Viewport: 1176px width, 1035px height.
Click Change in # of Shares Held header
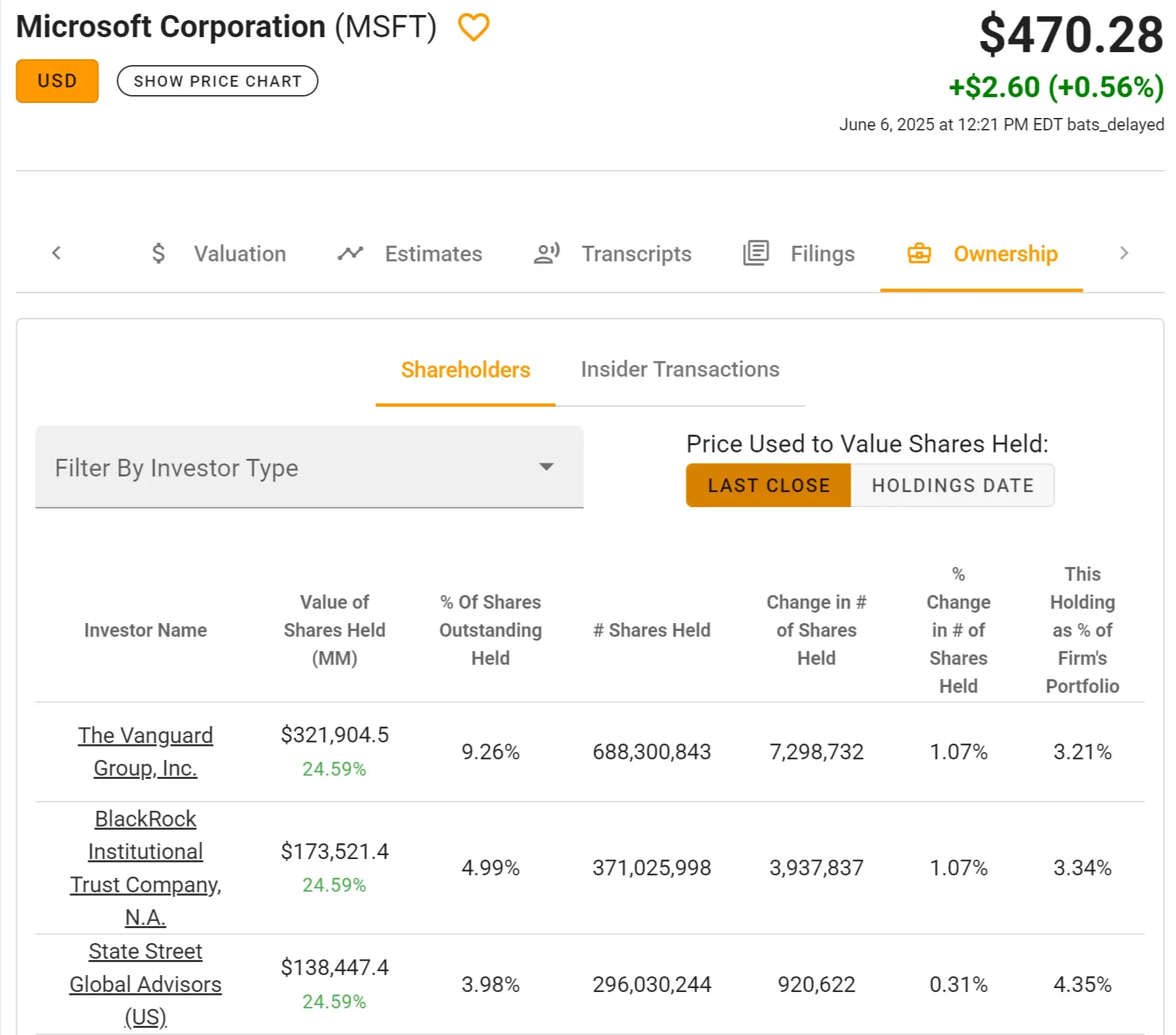click(816, 630)
